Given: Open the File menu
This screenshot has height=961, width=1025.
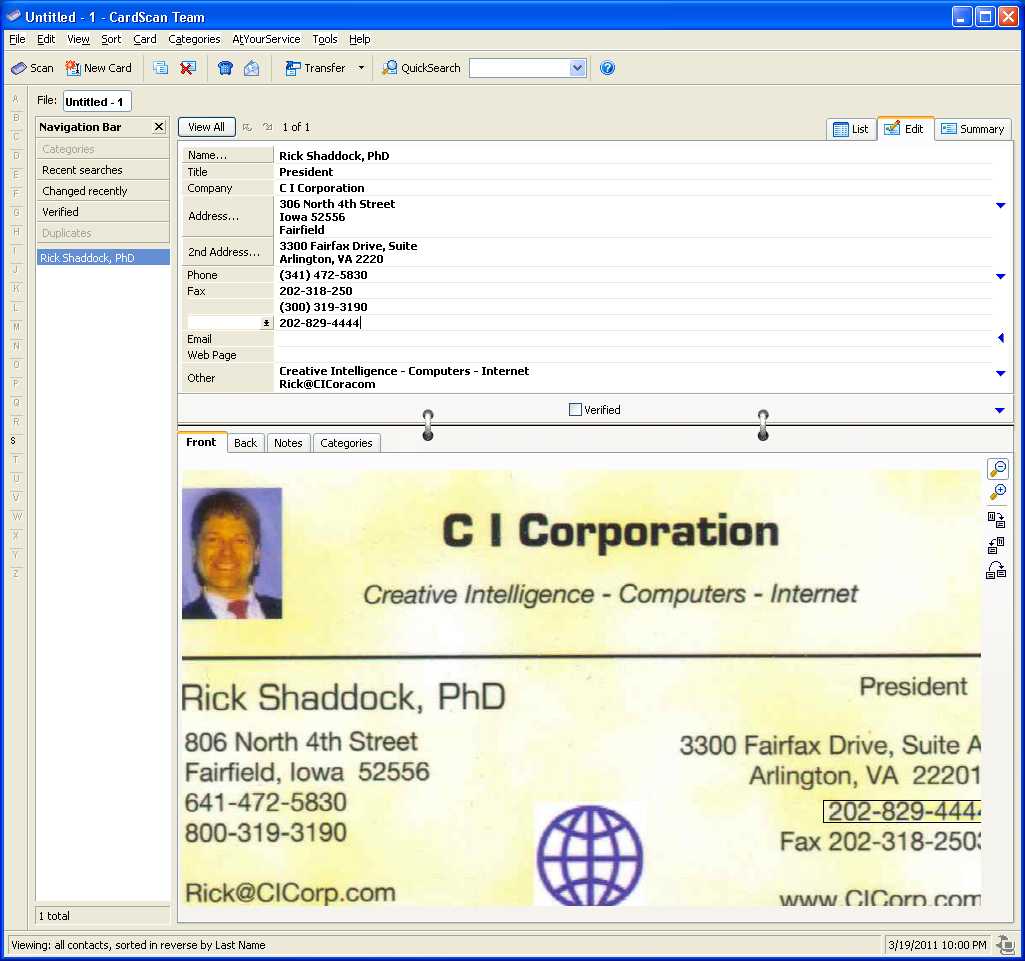Looking at the screenshot, I should click(17, 39).
